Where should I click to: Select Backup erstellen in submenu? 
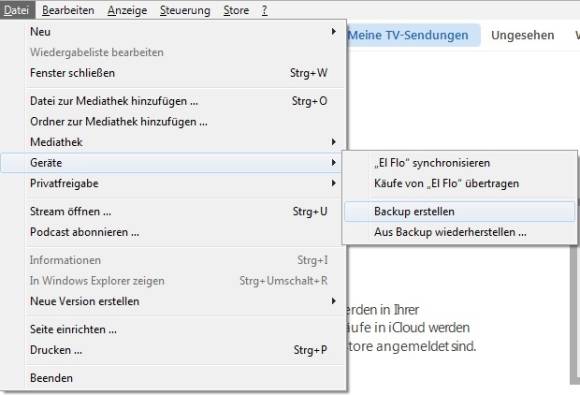pyautogui.click(x=460, y=211)
